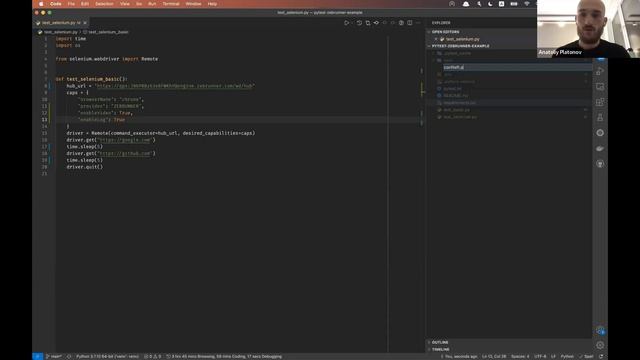Expand the TIMELINE section
The image size is (640, 360).
pos(441,349)
